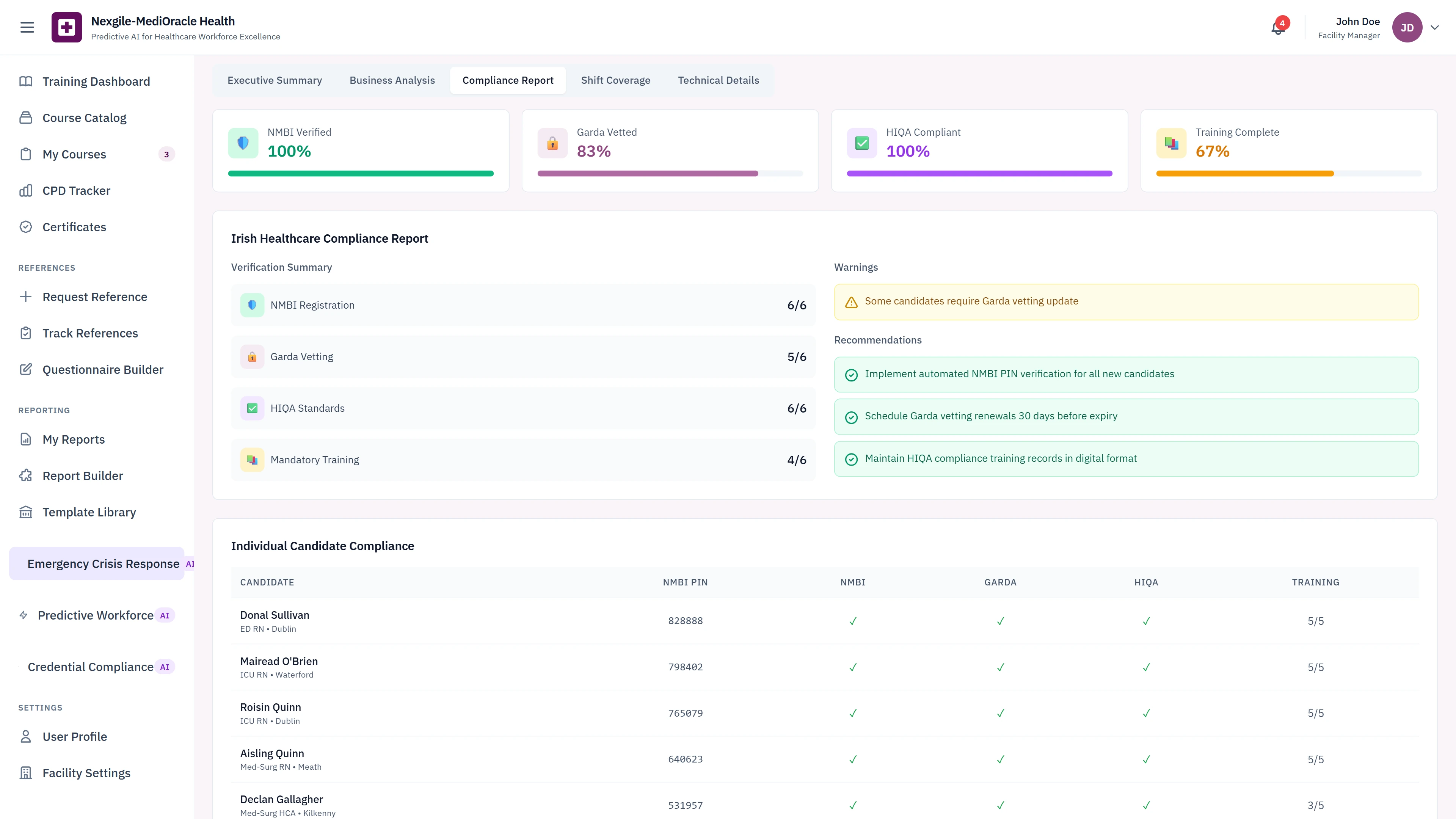Viewport: 1456px width, 819px height.
Task: Open Training Dashboard from the sidebar
Action: pyautogui.click(x=96, y=82)
